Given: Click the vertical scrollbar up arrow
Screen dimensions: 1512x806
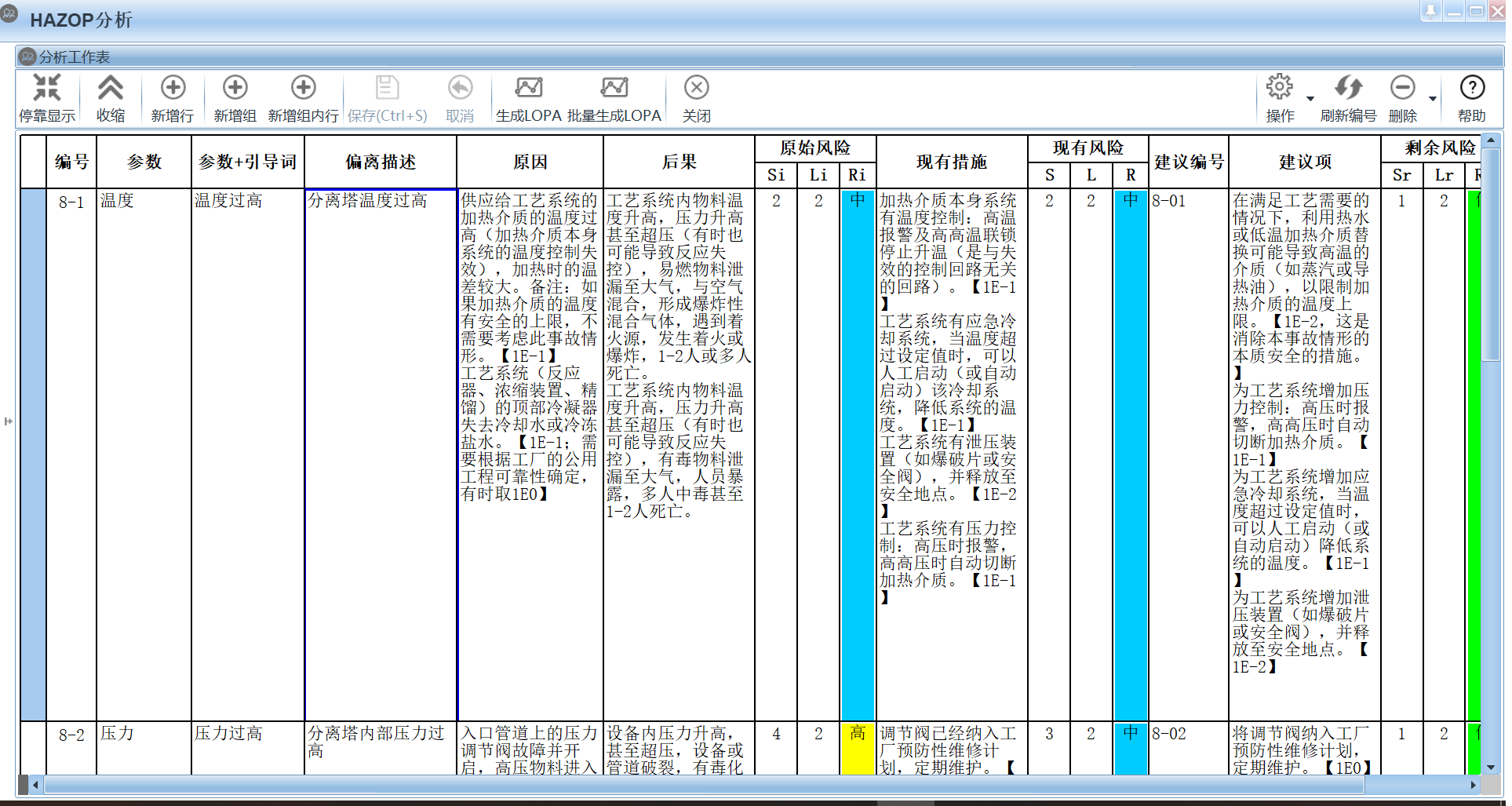Looking at the screenshot, I should (x=1491, y=140).
